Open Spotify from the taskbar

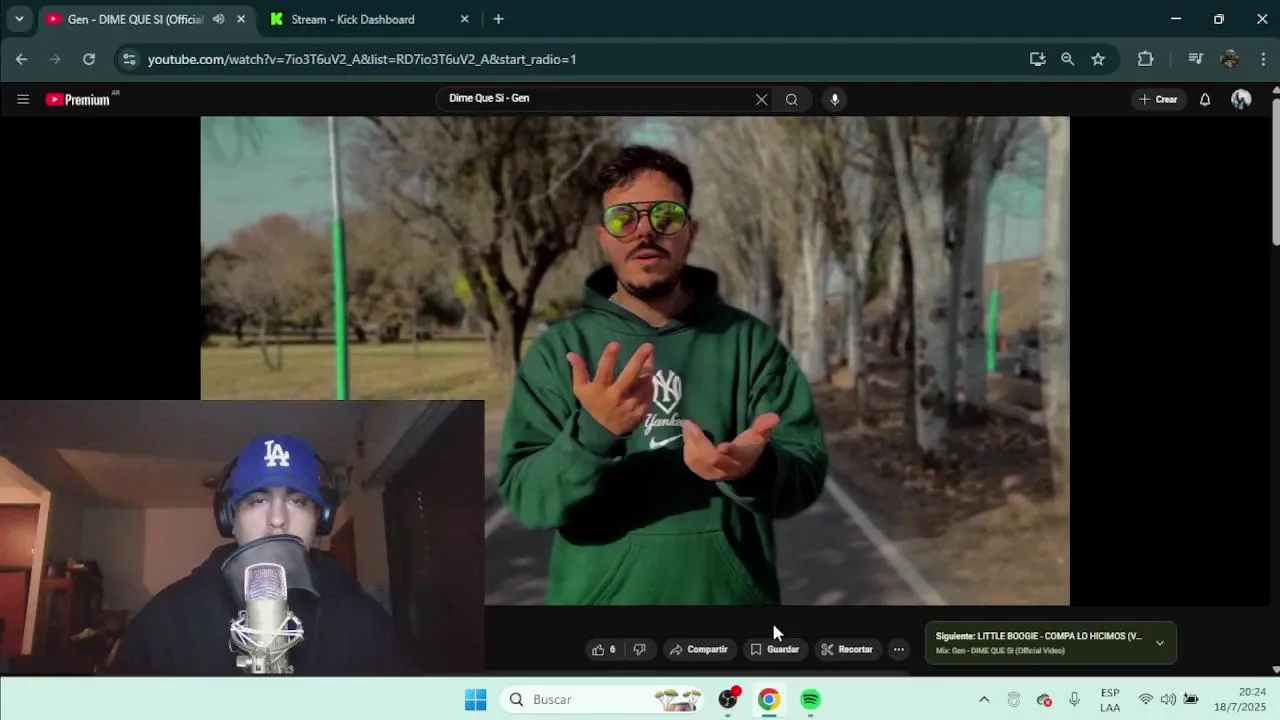[x=810, y=699]
